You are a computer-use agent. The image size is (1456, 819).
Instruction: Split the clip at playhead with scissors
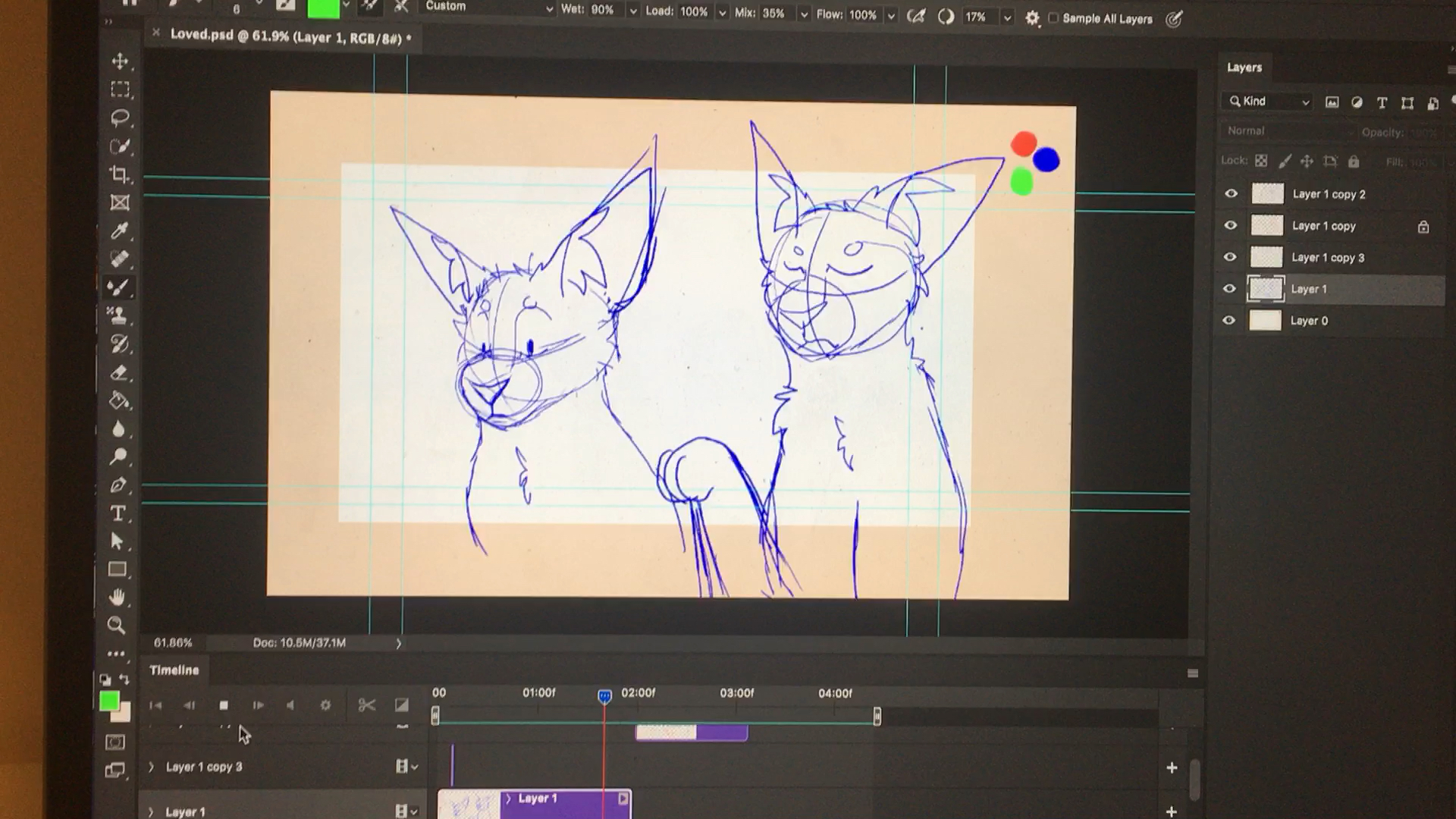click(367, 705)
